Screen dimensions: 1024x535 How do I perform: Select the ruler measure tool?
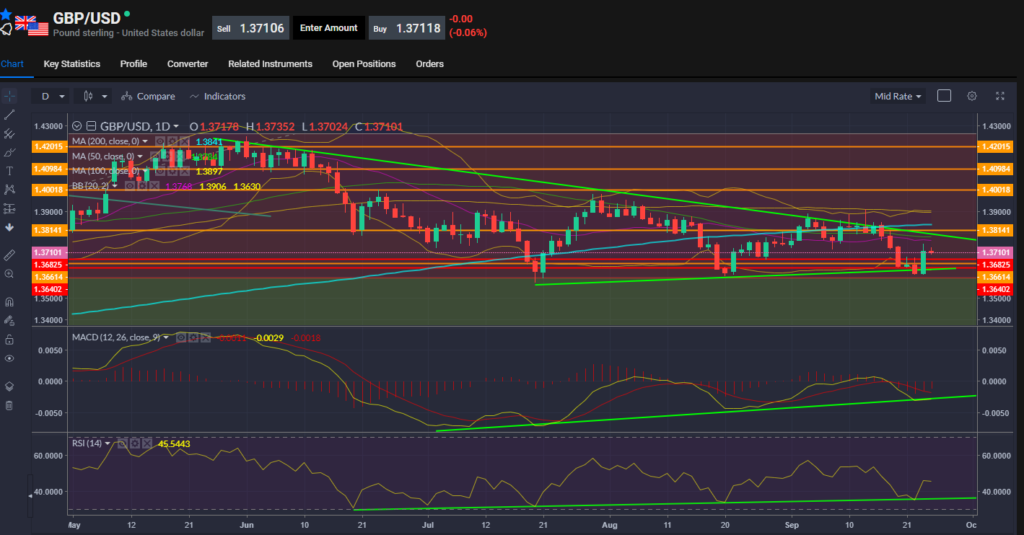[x=9, y=255]
